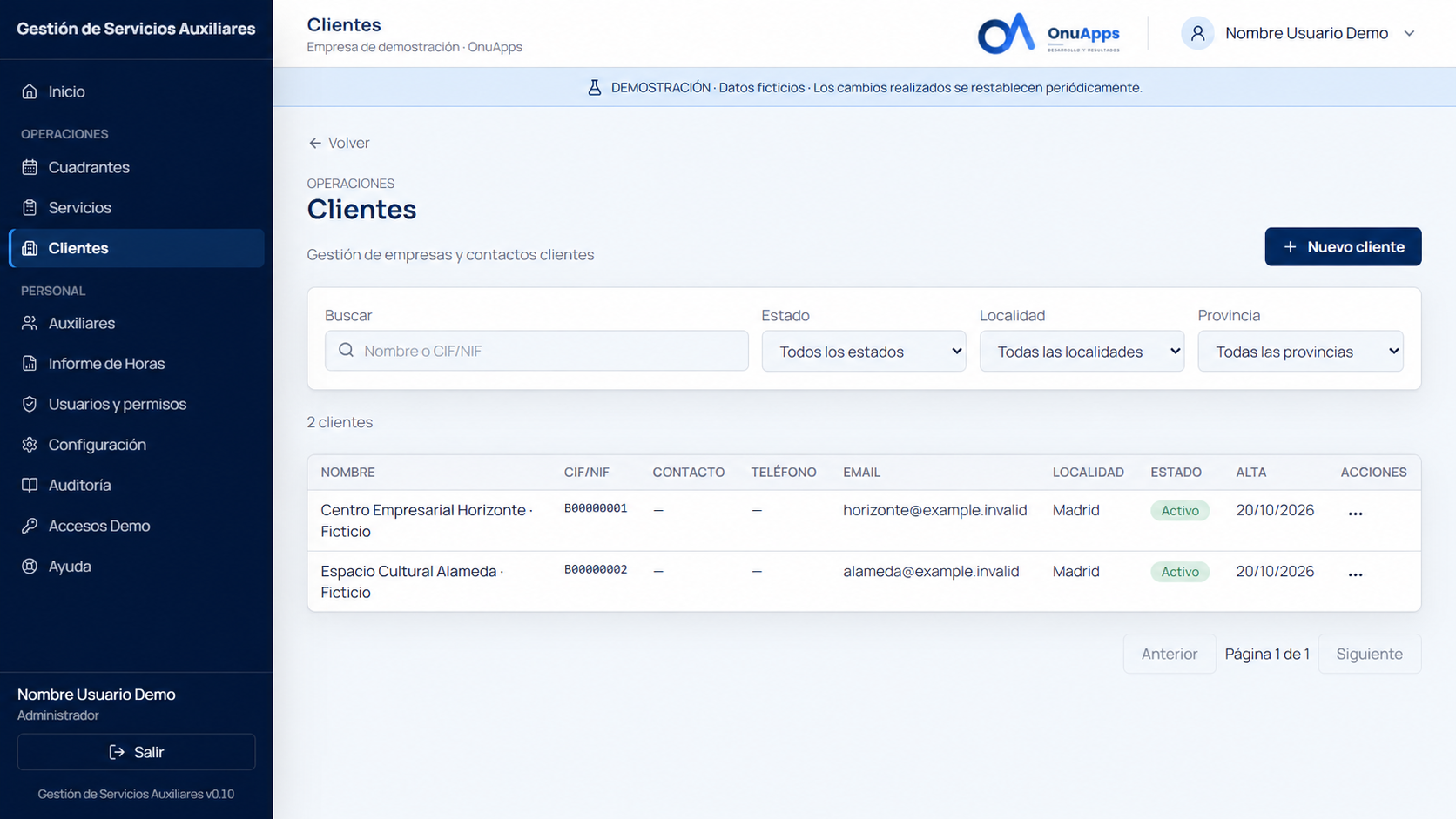
Task: Open Auxiliares section
Action: (x=136, y=323)
